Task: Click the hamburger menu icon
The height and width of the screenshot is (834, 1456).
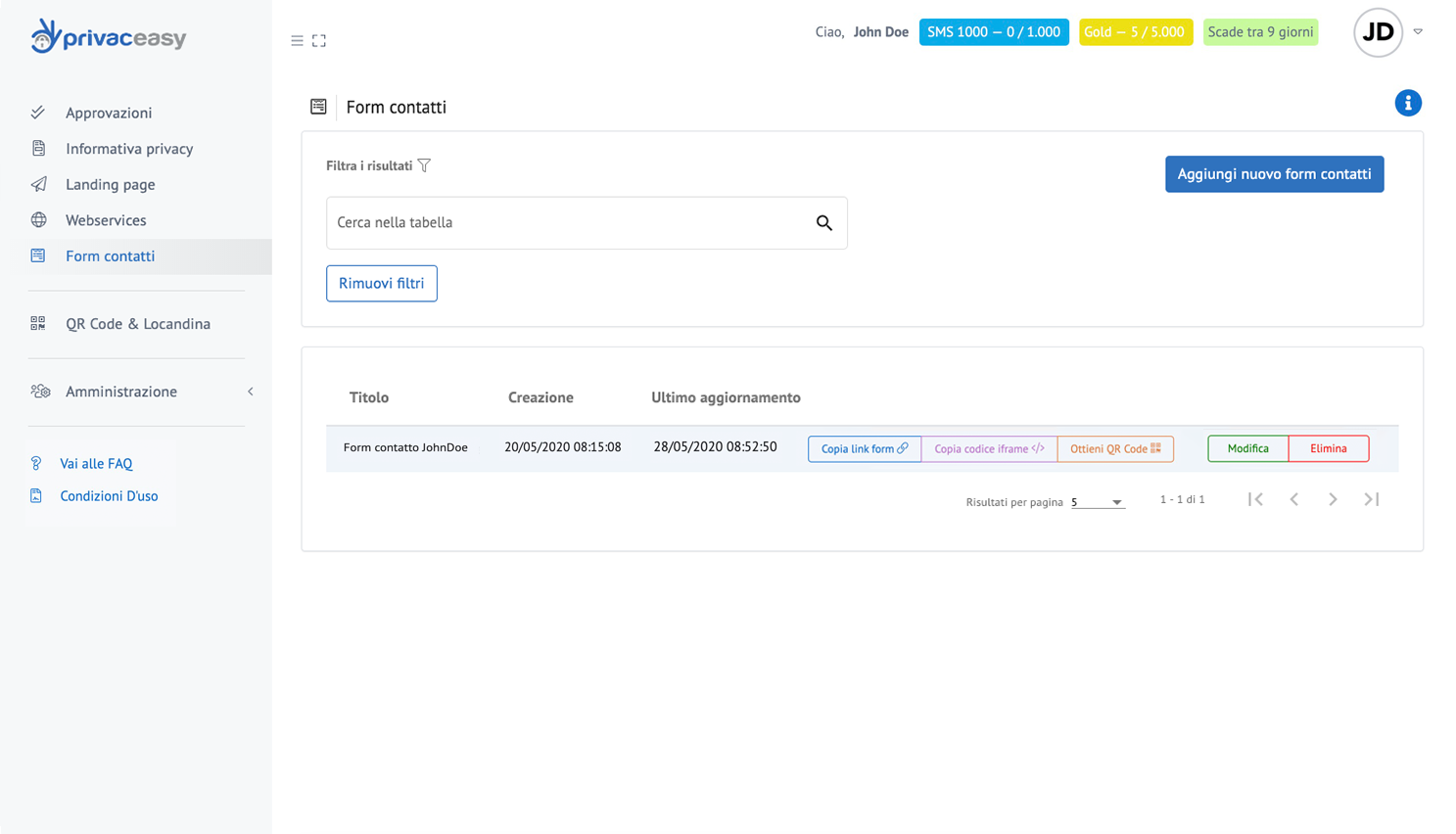Action: click(297, 41)
